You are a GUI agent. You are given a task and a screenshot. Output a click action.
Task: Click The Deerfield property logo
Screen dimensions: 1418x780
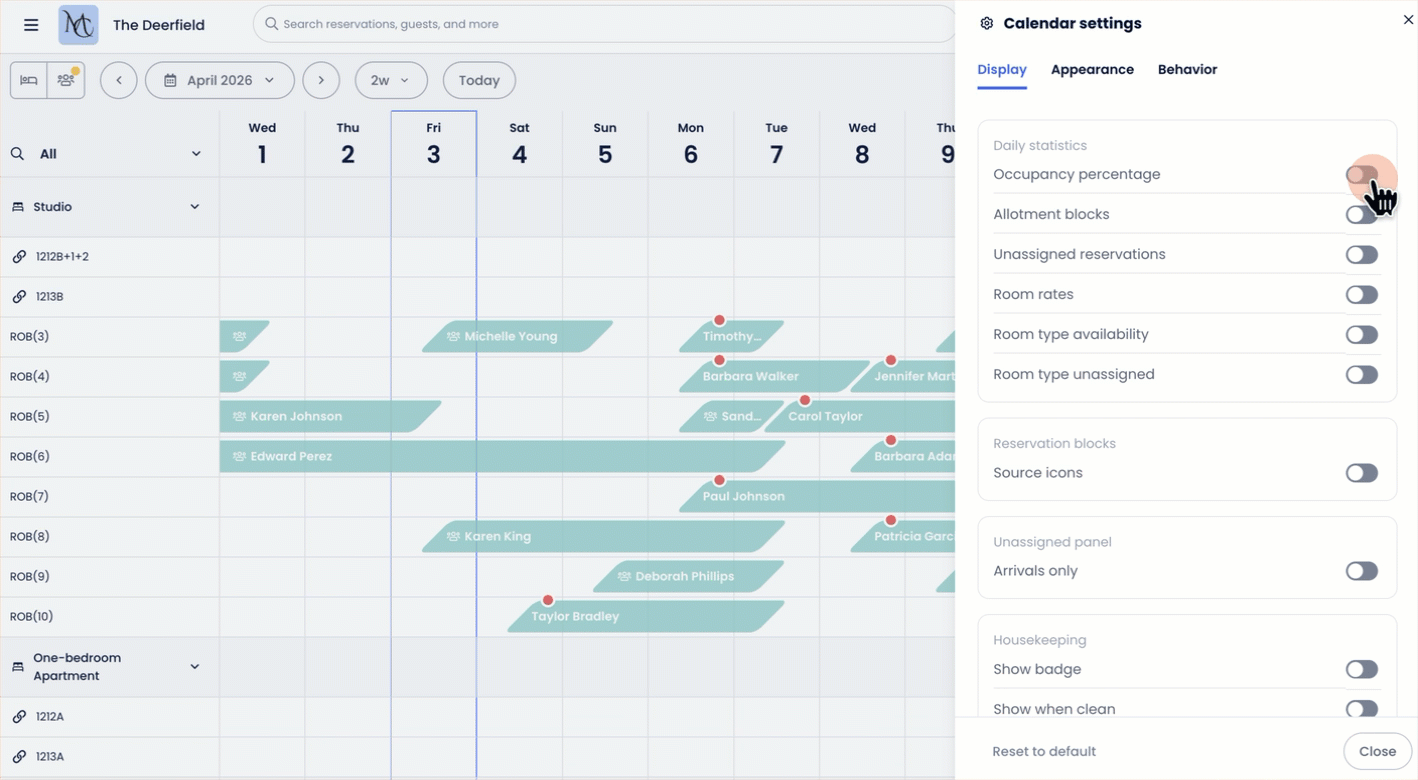(78, 25)
